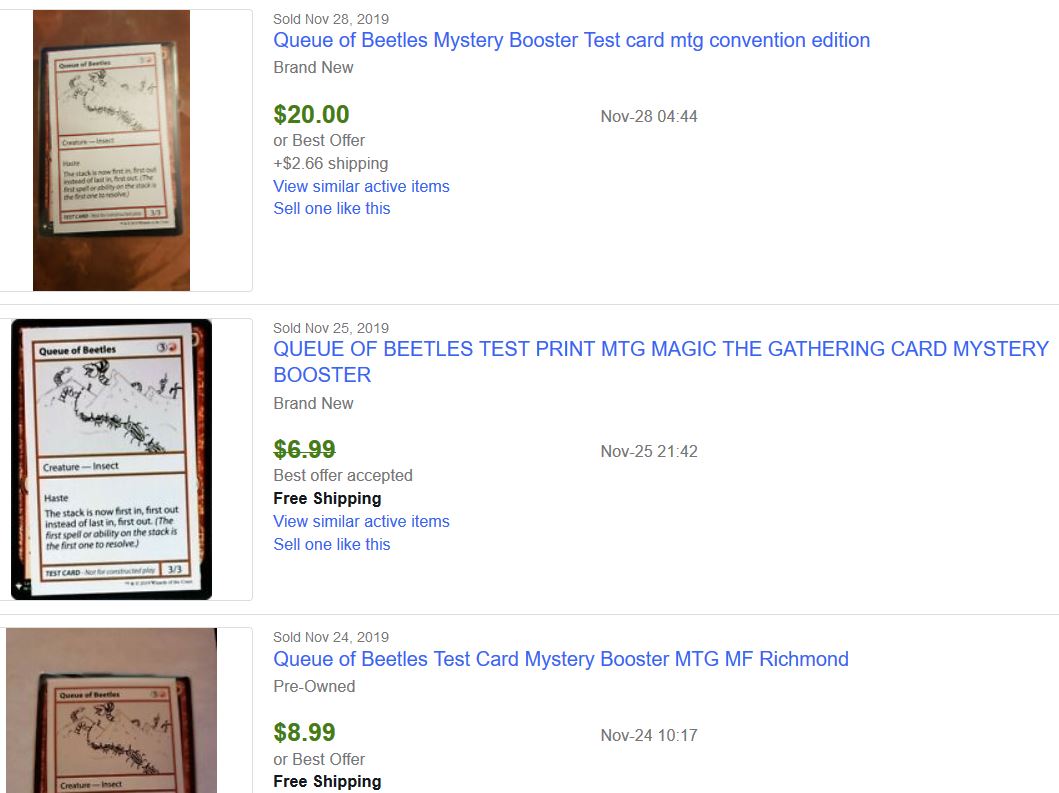Open the Queue of Beetles MF Richmond listing title
Image resolution: width=1059 pixels, height=793 pixels.
tap(560, 659)
